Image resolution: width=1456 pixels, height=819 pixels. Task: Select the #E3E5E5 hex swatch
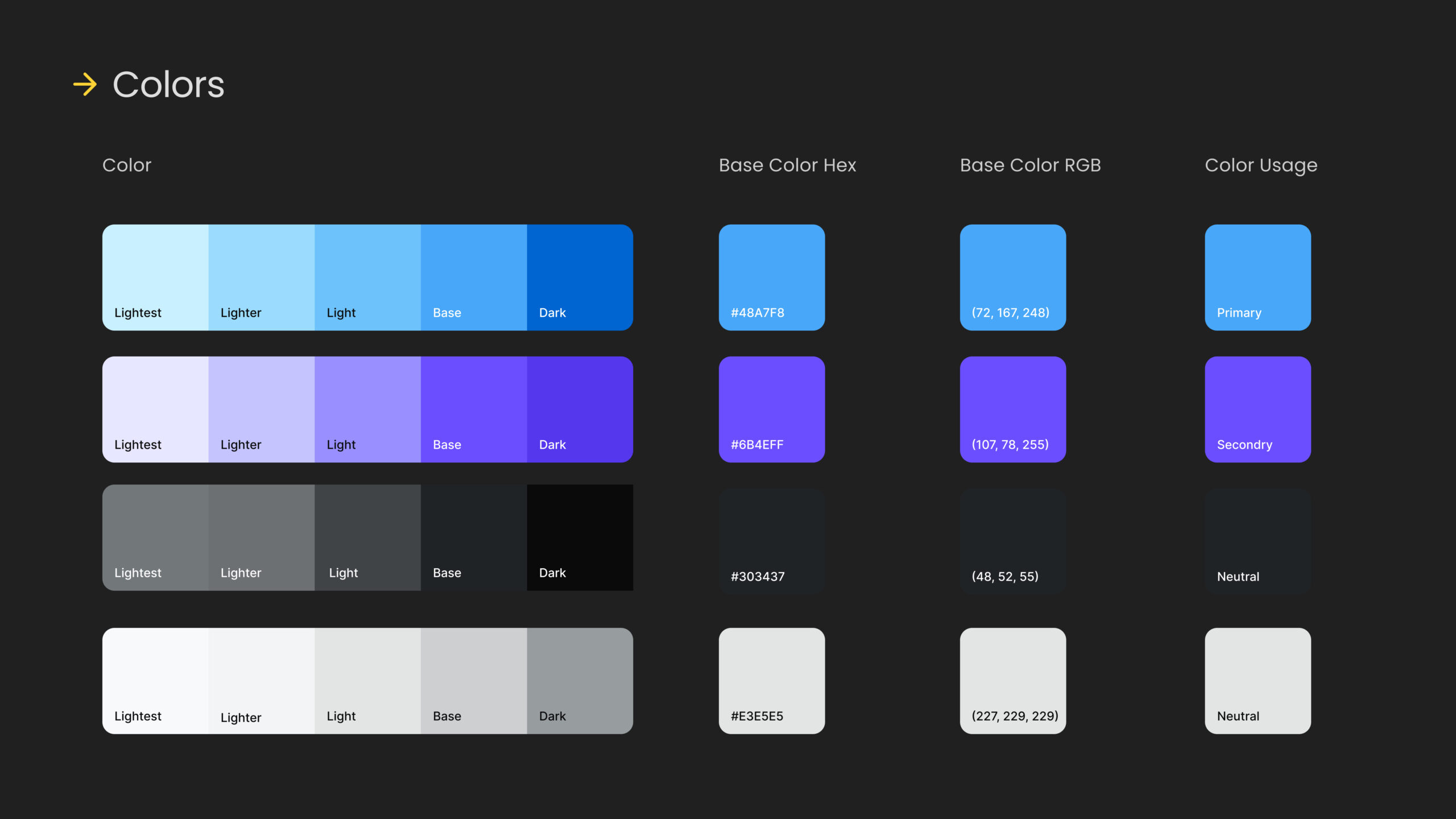772,681
